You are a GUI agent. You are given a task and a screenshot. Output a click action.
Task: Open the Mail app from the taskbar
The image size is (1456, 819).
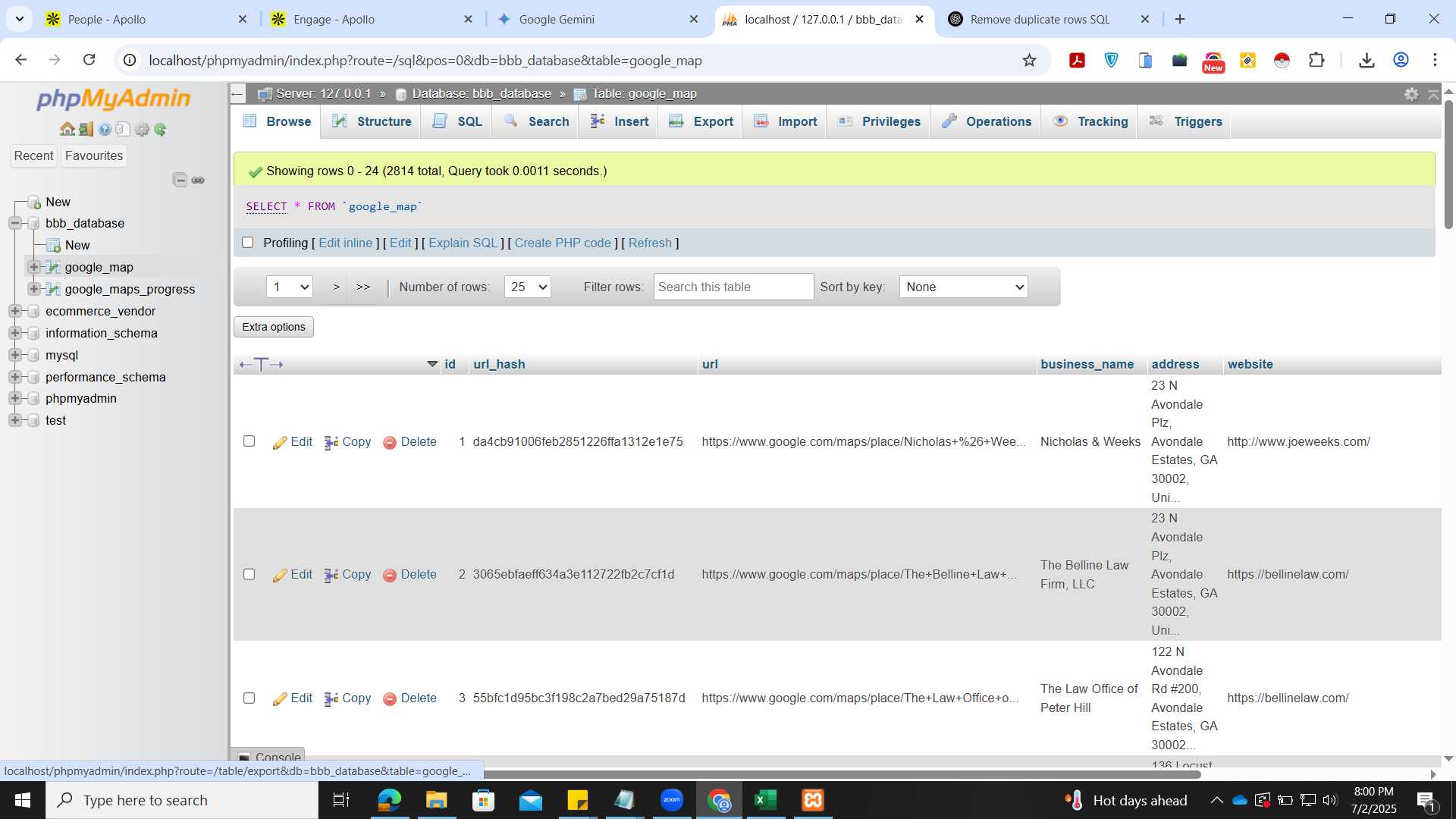pos(531,800)
